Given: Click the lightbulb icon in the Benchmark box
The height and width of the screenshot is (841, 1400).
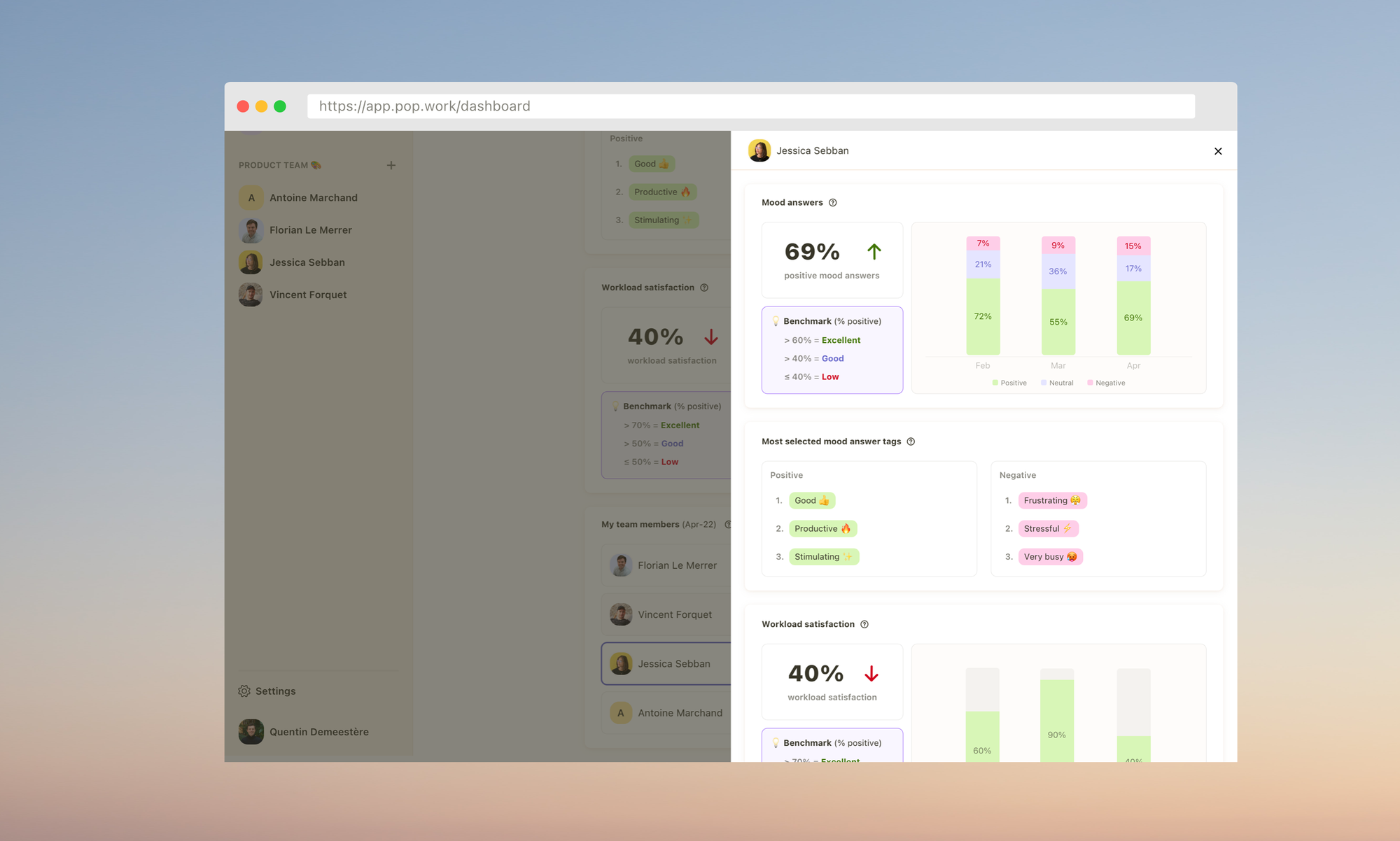Looking at the screenshot, I should [776, 321].
